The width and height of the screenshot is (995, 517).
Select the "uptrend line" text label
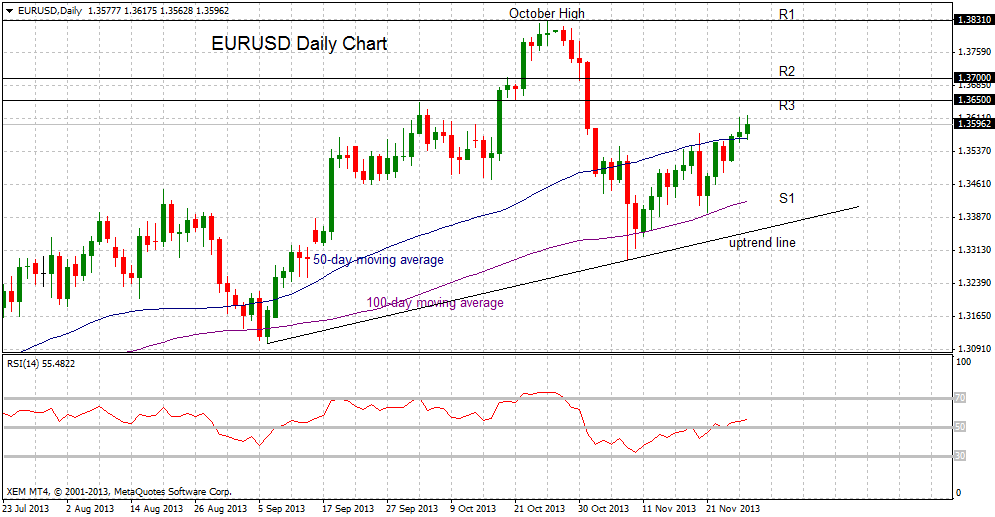pos(762,242)
